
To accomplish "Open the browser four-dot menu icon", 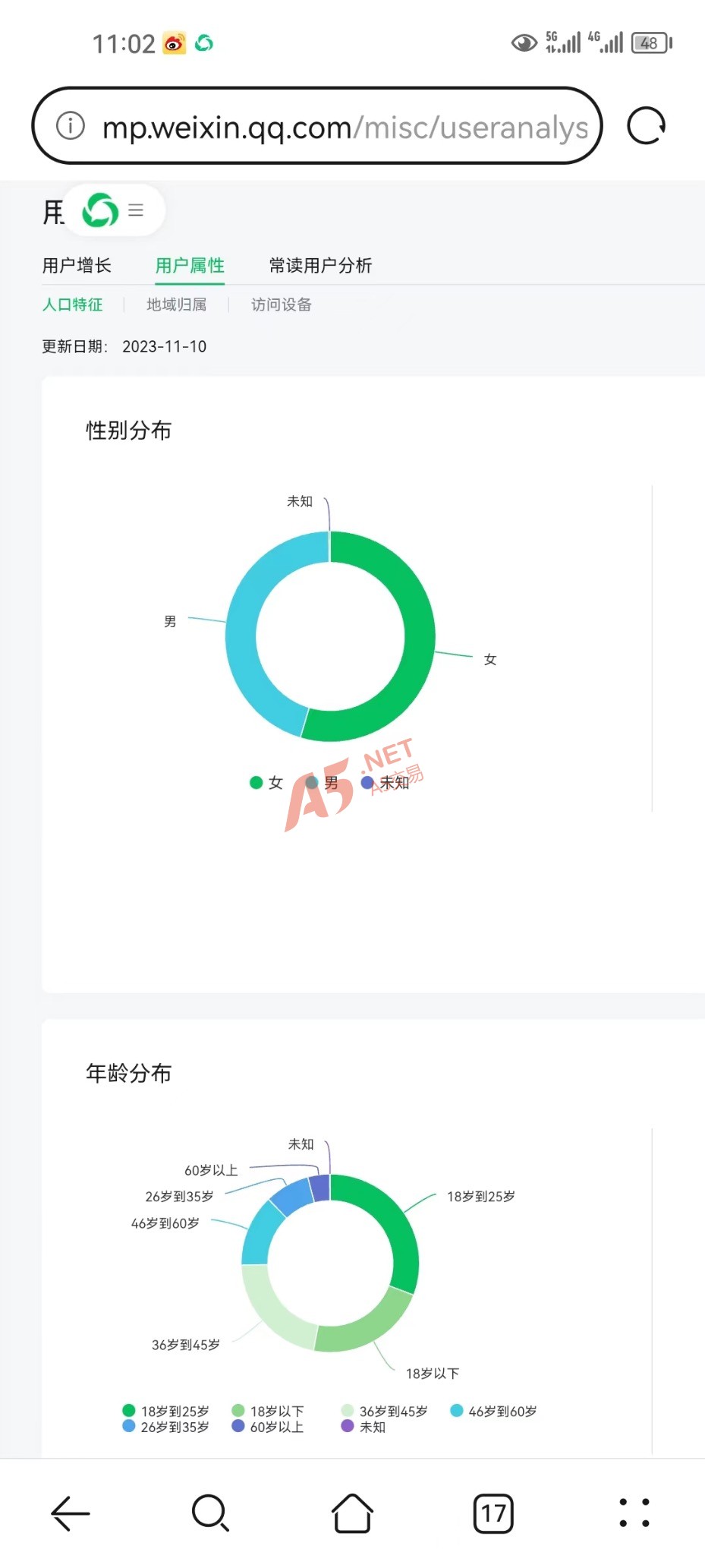I will (634, 1513).
